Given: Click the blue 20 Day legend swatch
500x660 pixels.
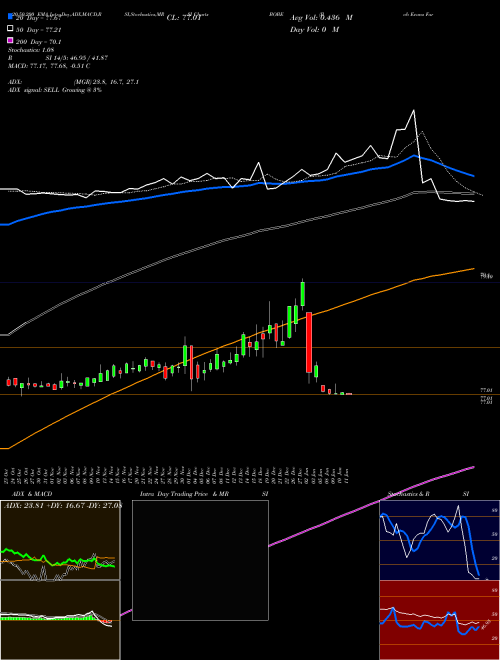Looking at the screenshot, I should coord(10,17).
